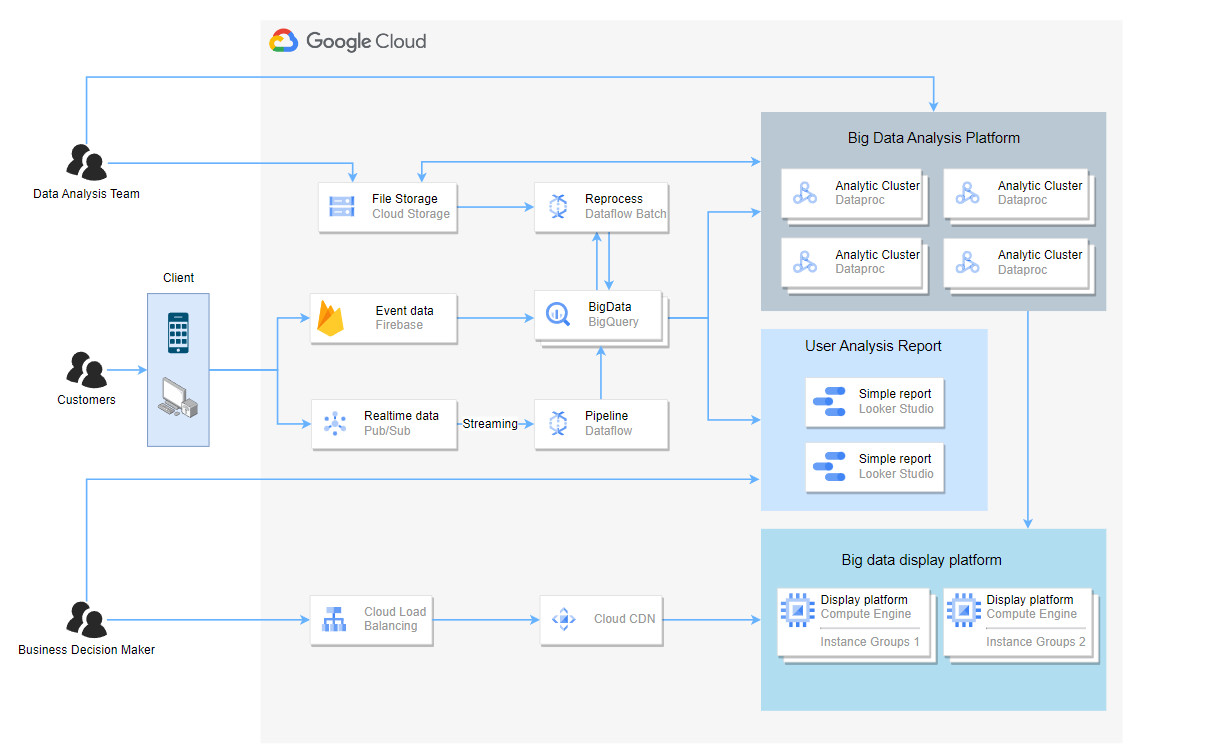1214x750 pixels.
Task: Select Compute Engine icon above Instance Groups 1
Action: tap(797, 608)
